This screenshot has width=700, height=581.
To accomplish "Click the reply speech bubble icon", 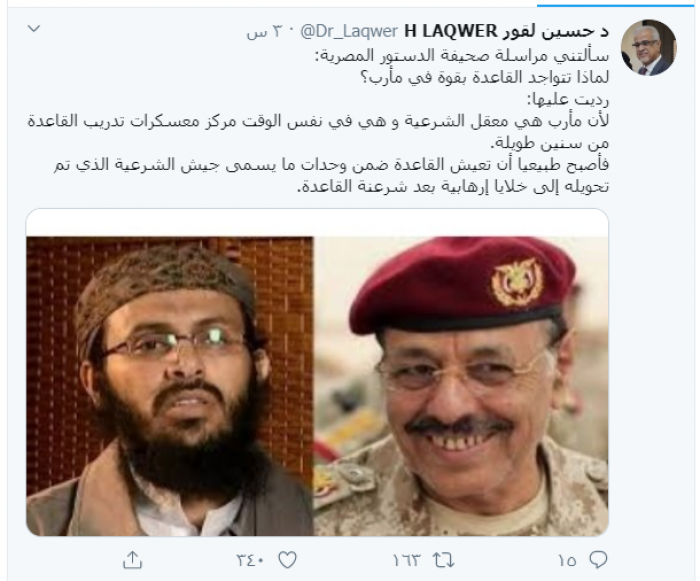I will click(598, 560).
